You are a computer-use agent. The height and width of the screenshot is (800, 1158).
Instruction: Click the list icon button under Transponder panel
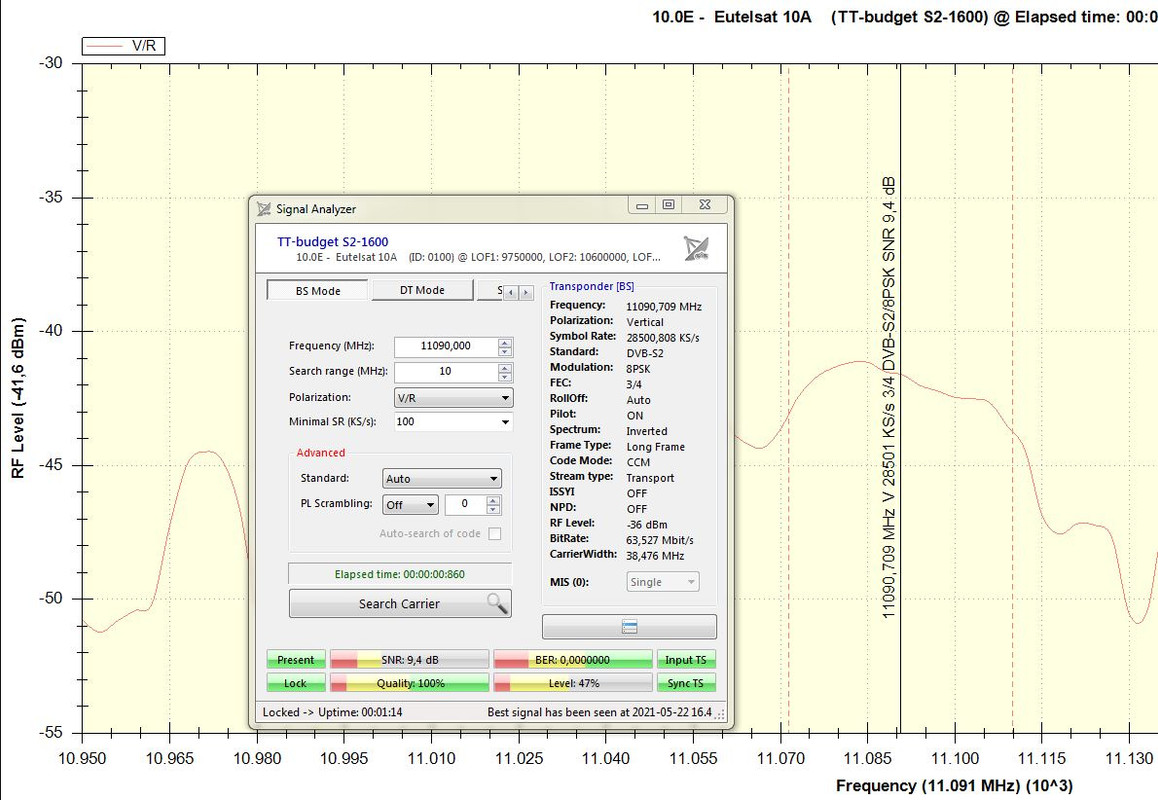click(629, 626)
